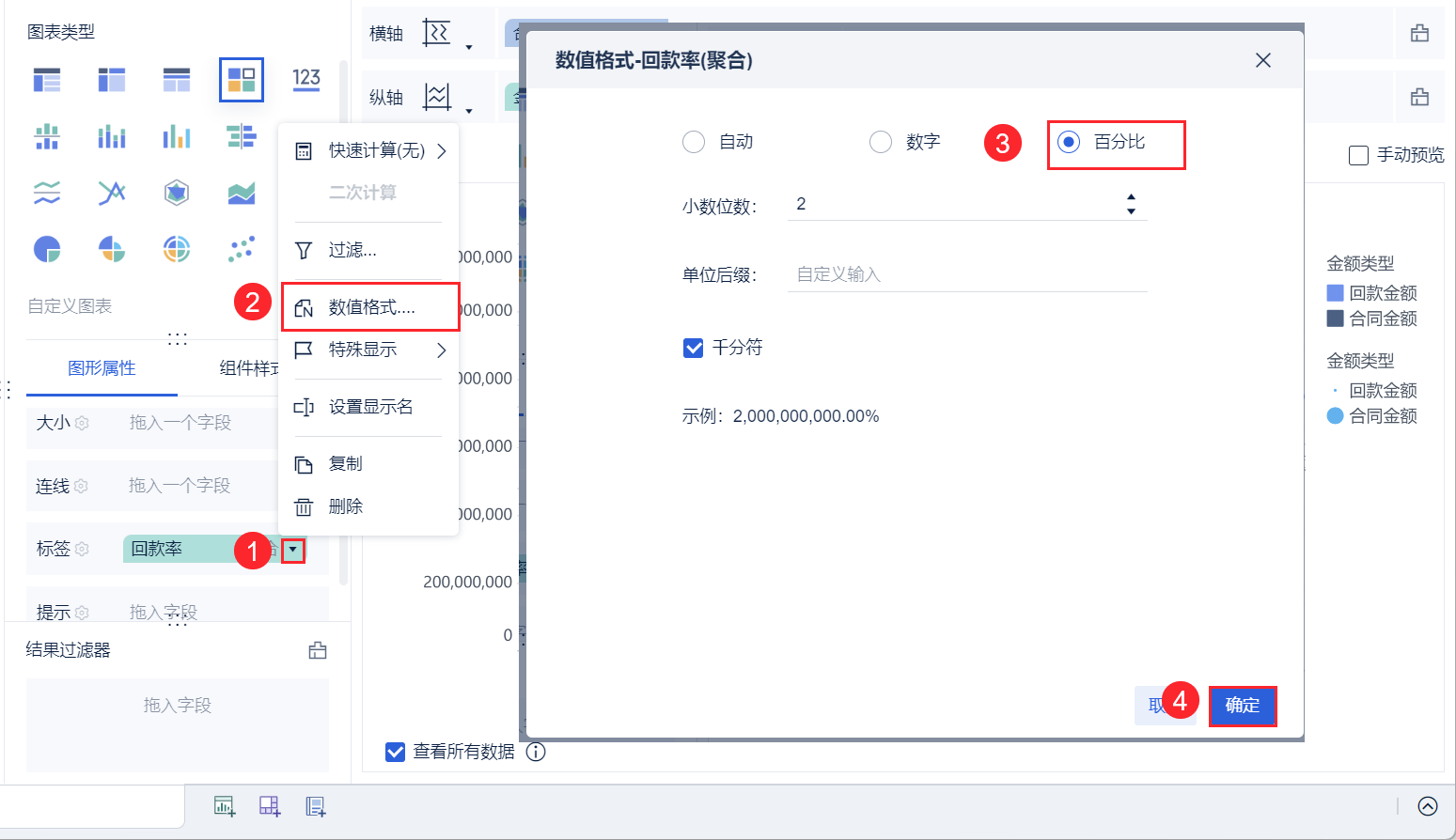Click the 回款金额 square legend swatch

[x=1335, y=293]
